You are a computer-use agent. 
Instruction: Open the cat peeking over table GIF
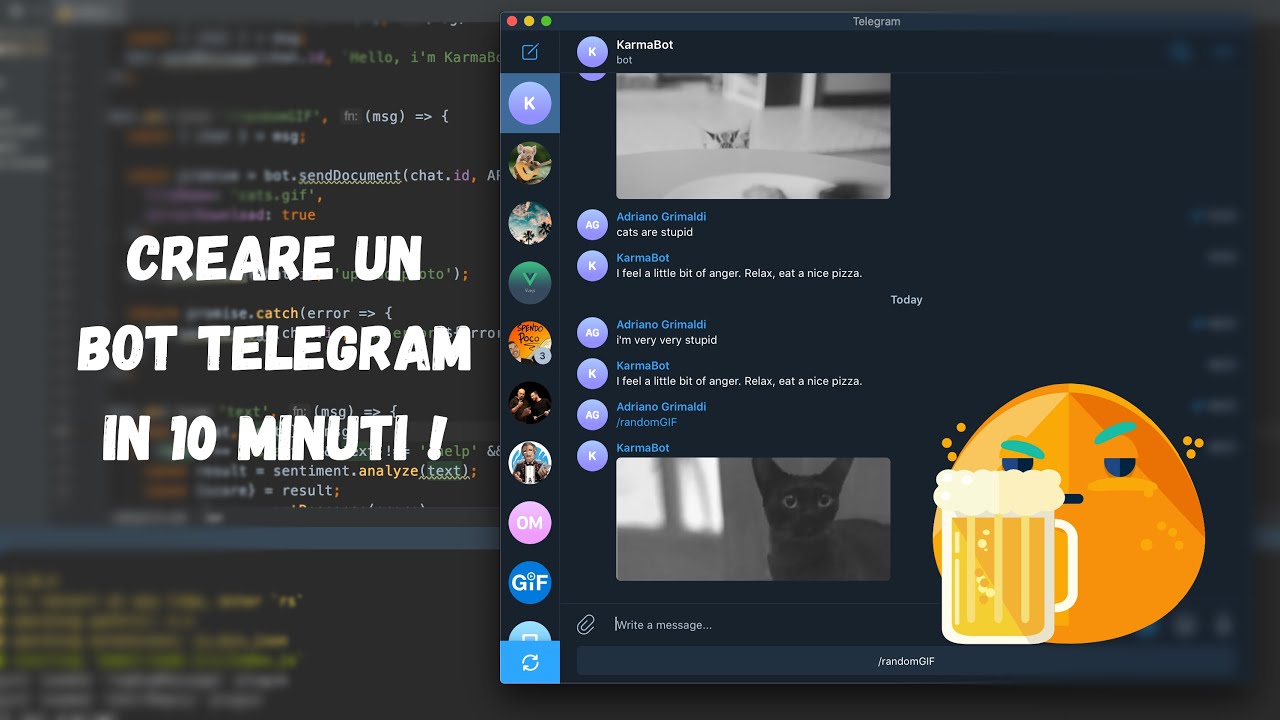tap(753, 136)
